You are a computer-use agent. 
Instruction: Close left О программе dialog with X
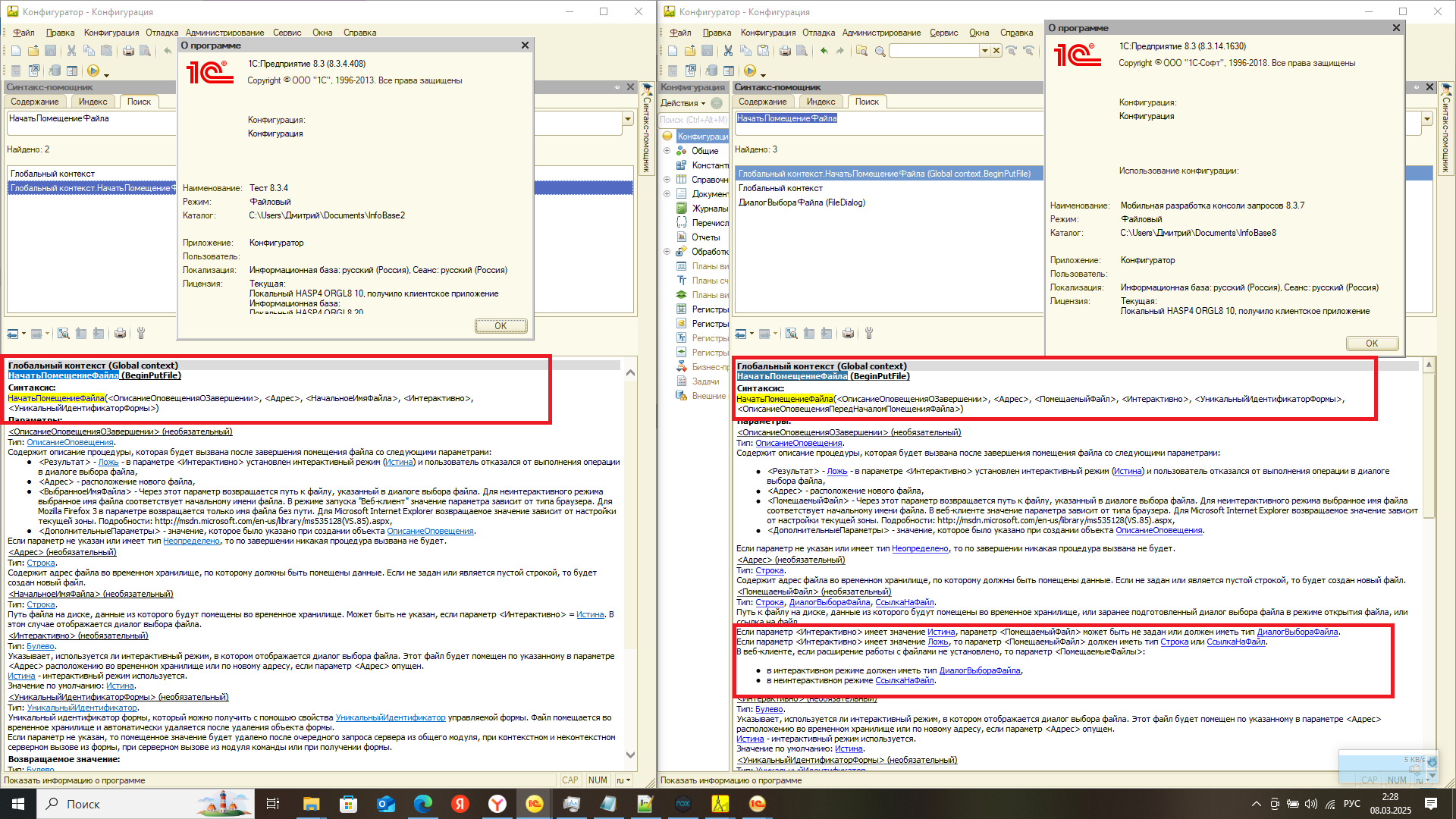(525, 45)
